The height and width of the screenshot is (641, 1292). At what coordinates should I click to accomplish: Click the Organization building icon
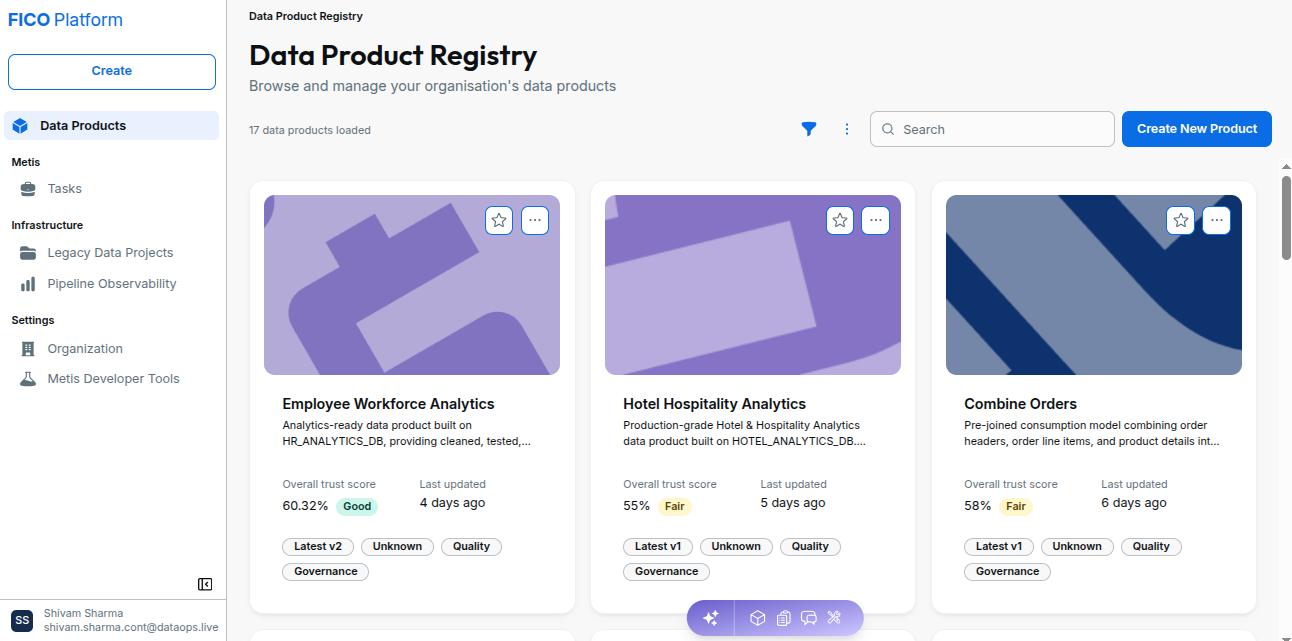click(x=28, y=349)
